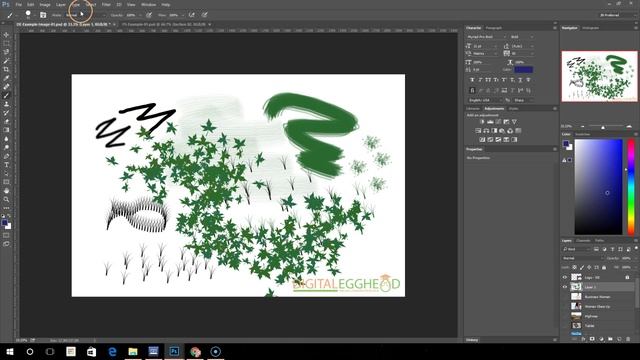The height and width of the screenshot is (360, 640).
Task: Add a Curves adjustment
Action: [x=498, y=122]
